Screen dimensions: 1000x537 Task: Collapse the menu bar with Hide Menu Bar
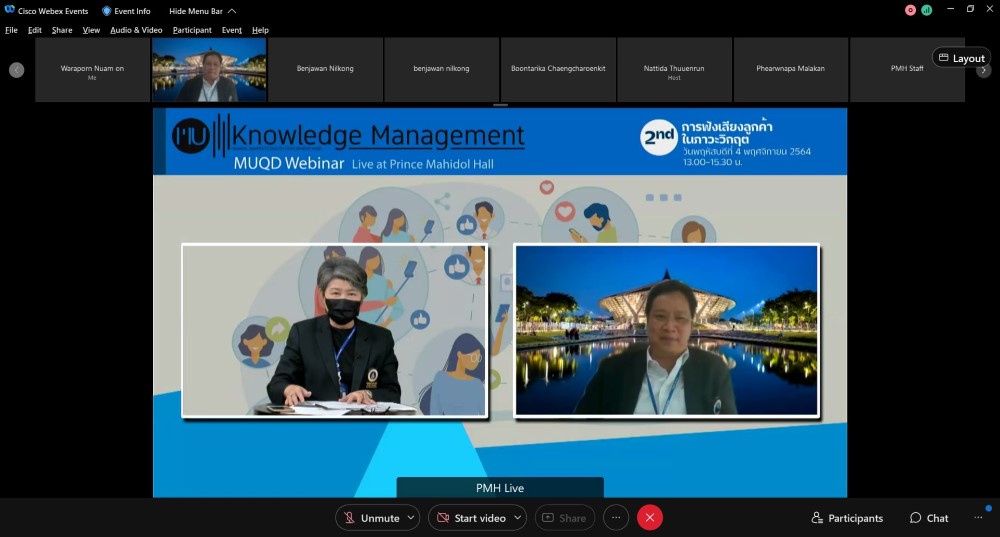click(202, 11)
